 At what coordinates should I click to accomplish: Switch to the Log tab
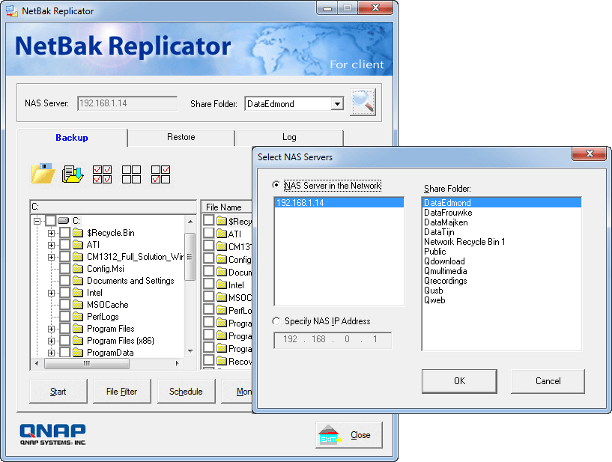(289, 137)
